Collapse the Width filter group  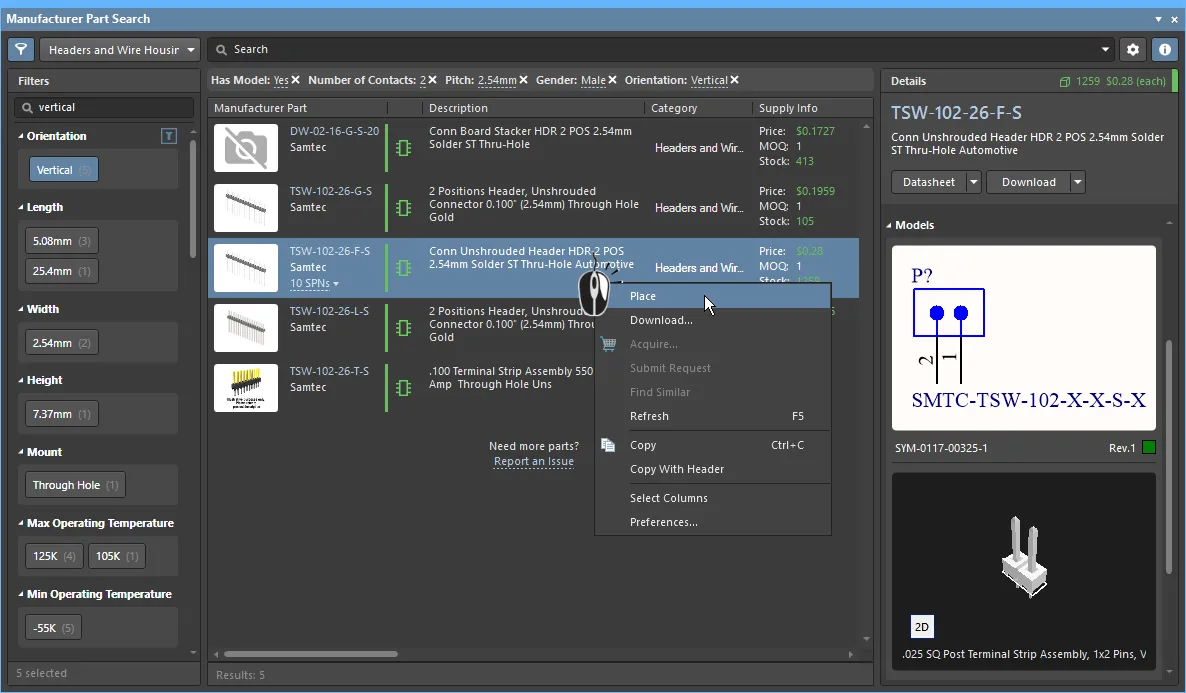click(21, 309)
